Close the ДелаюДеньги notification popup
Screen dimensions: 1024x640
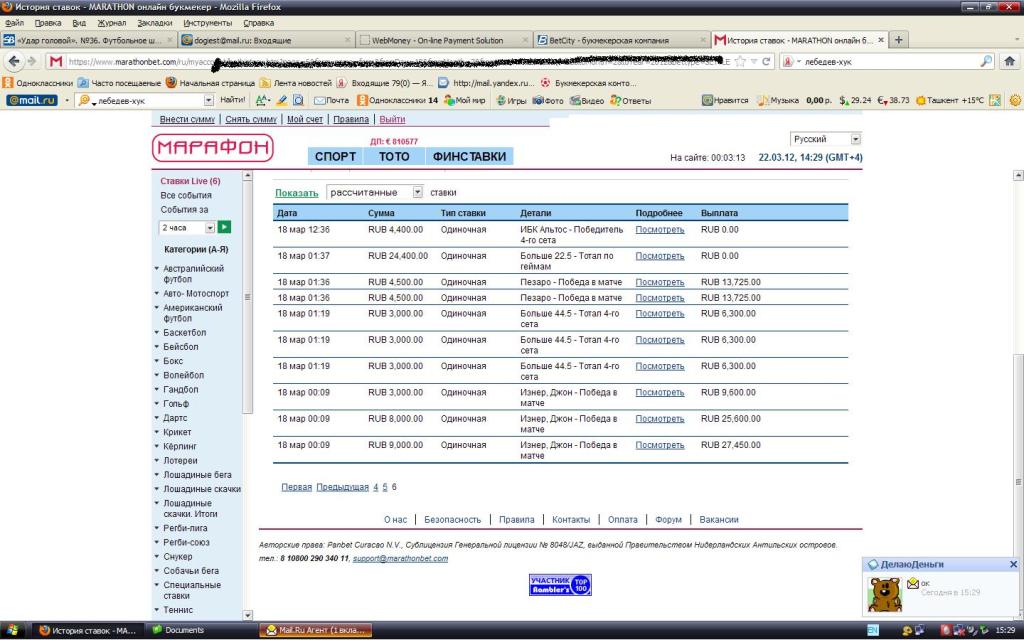click(x=1013, y=564)
